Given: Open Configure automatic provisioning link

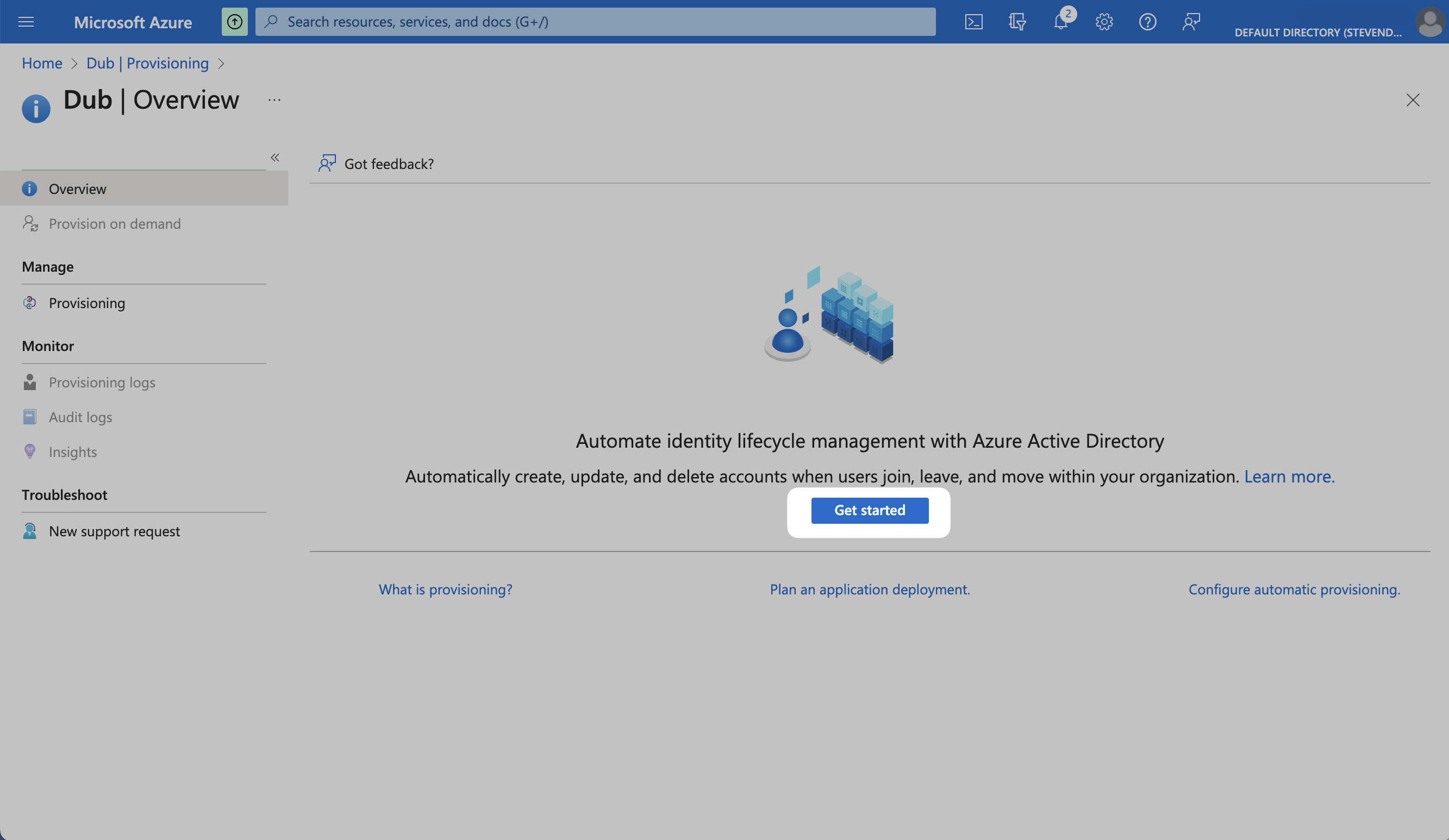Looking at the screenshot, I should tap(1294, 588).
